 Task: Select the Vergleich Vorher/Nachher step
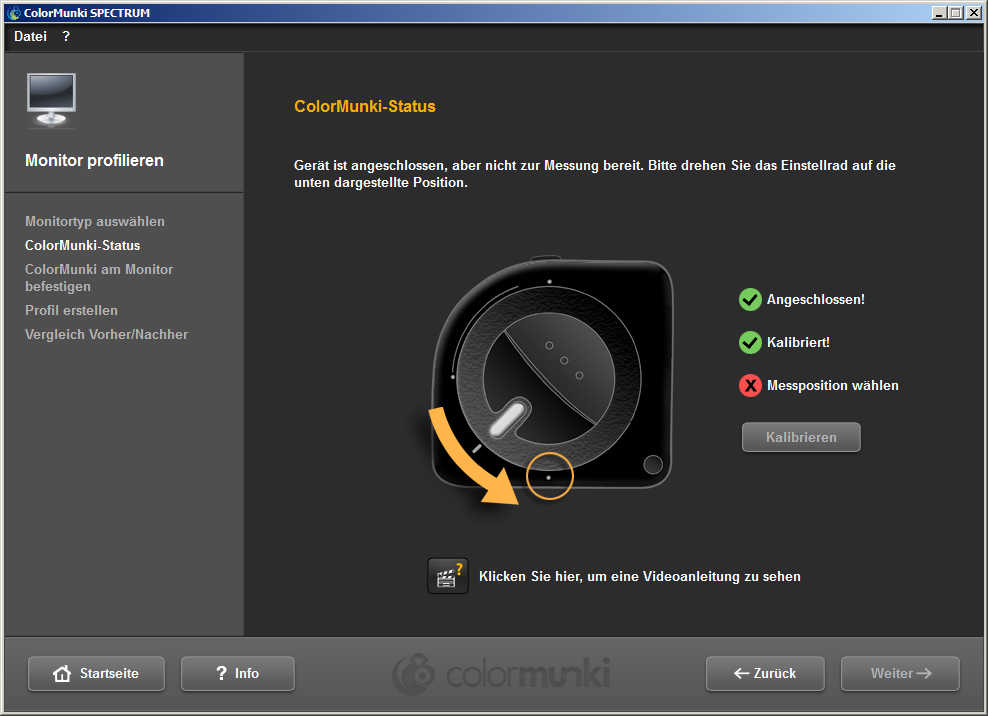point(106,334)
